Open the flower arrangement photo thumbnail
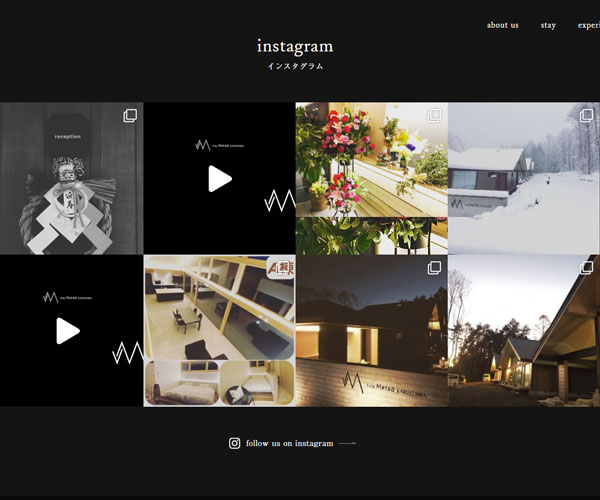Image resolution: width=600 pixels, height=500 pixels. pos(371,180)
